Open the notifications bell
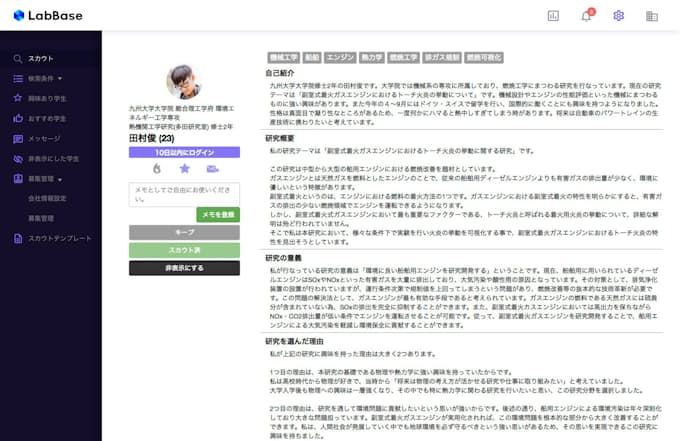 tap(586, 16)
